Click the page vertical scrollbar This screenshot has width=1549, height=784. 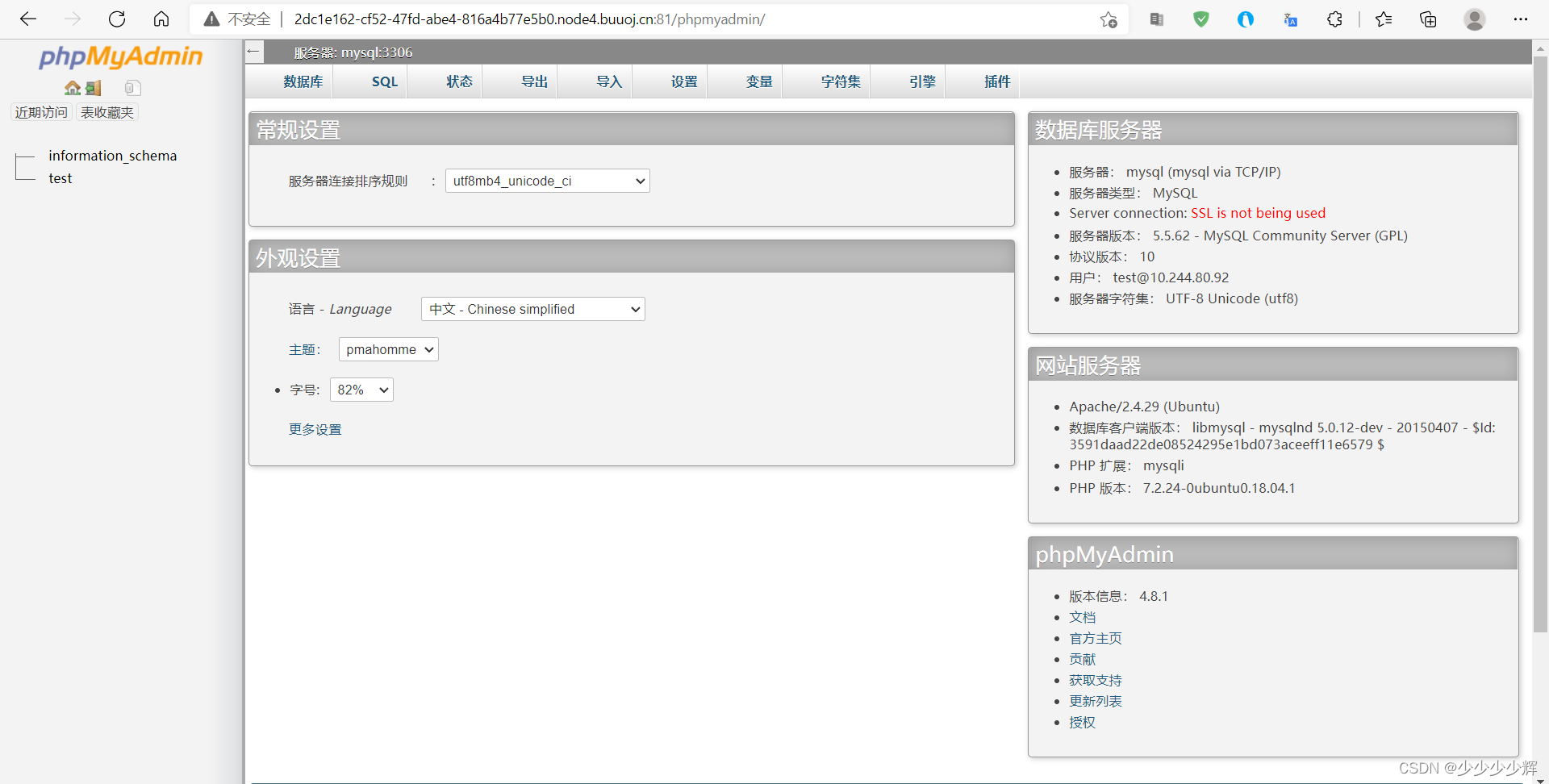[1540, 343]
